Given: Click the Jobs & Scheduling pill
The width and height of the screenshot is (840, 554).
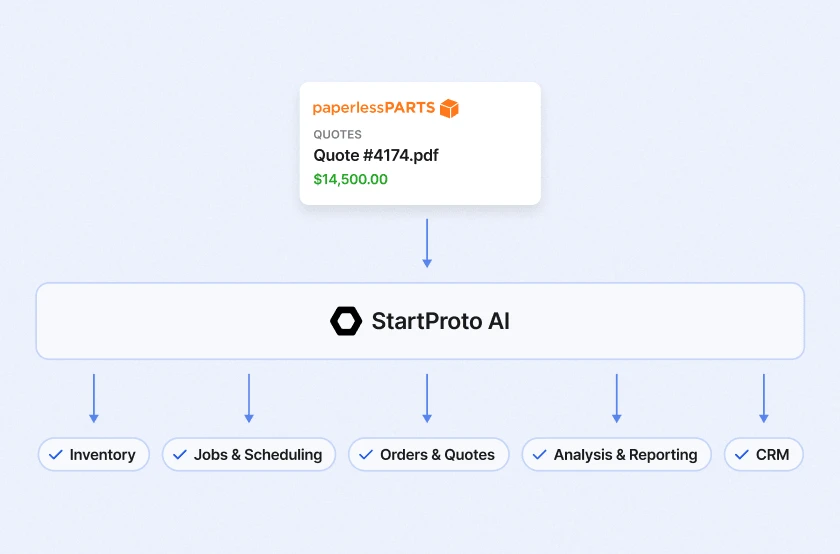Looking at the screenshot, I should tap(249, 454).
